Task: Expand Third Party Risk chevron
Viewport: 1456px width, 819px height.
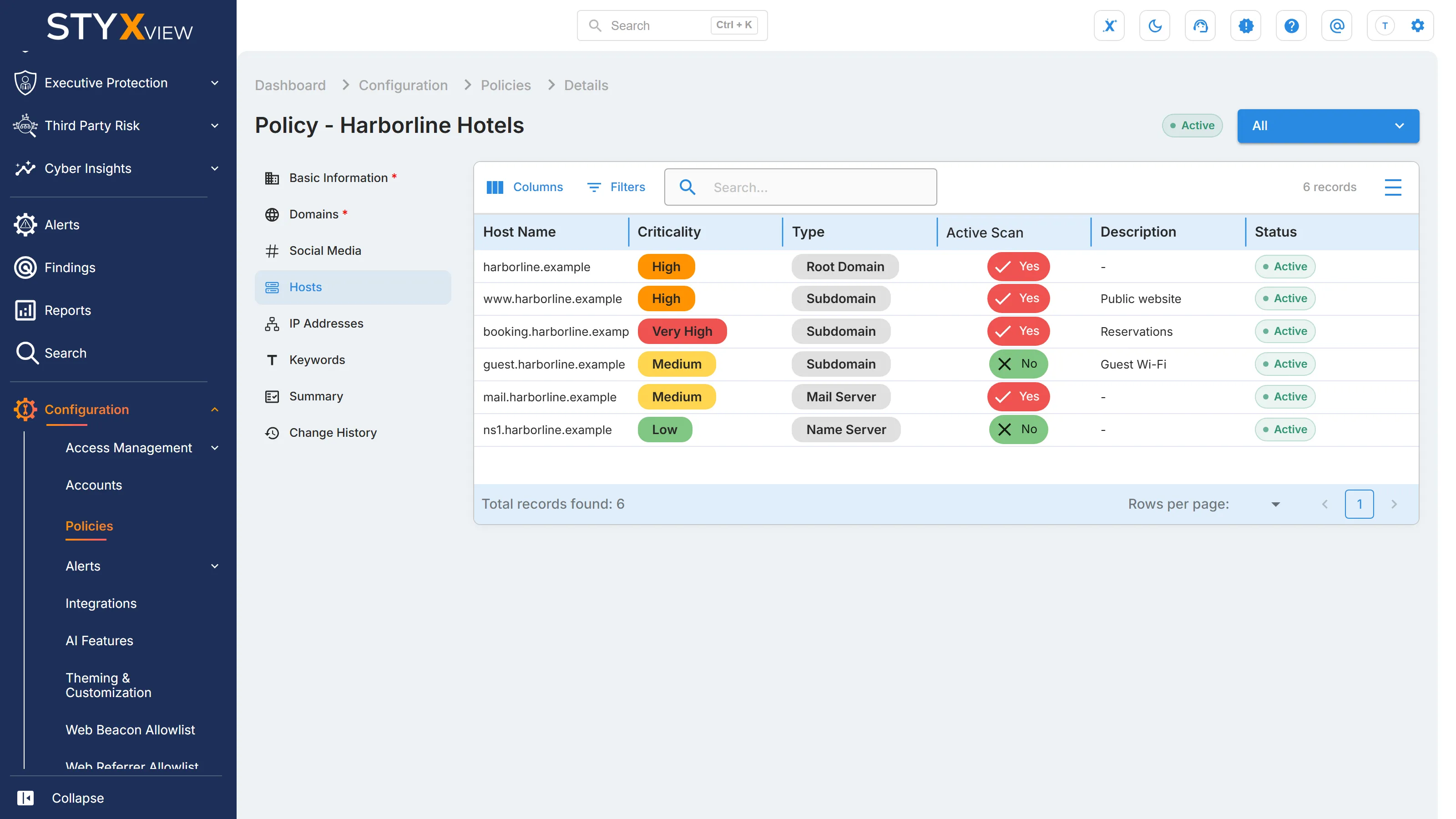Action: (x=215, y=126)
